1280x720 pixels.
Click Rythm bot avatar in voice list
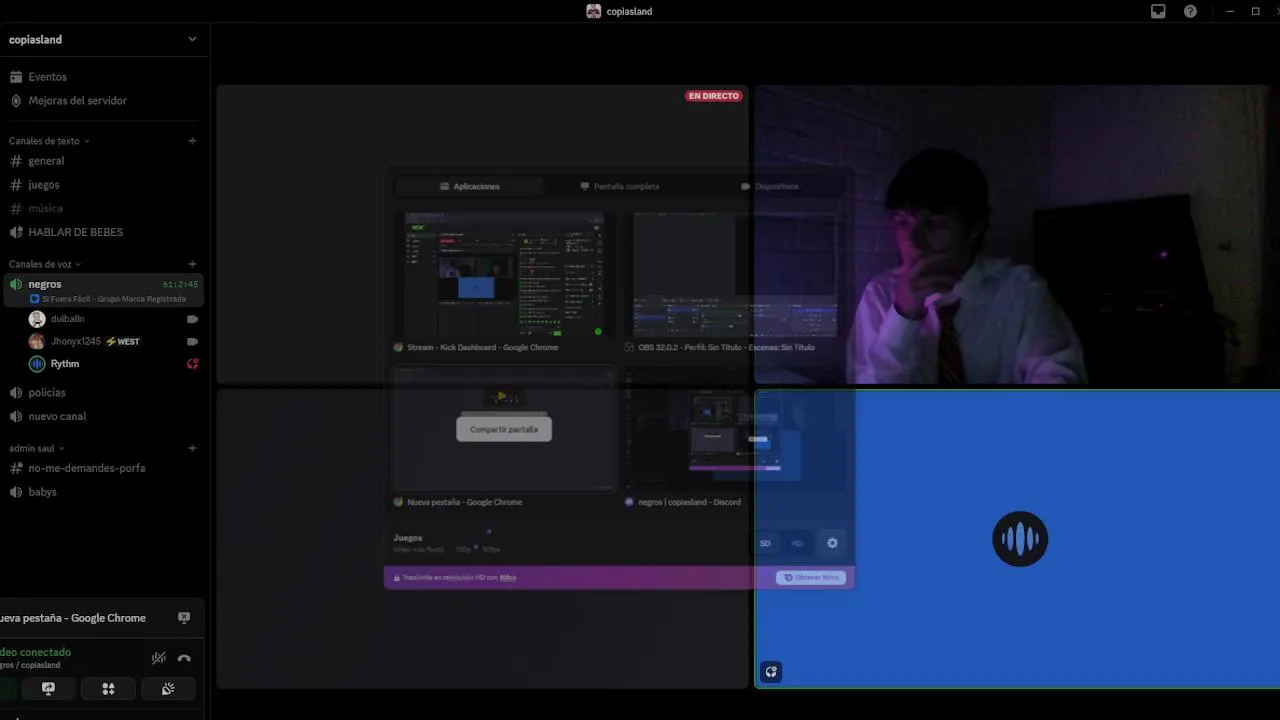pyautogui.click(x=37, y=364)
